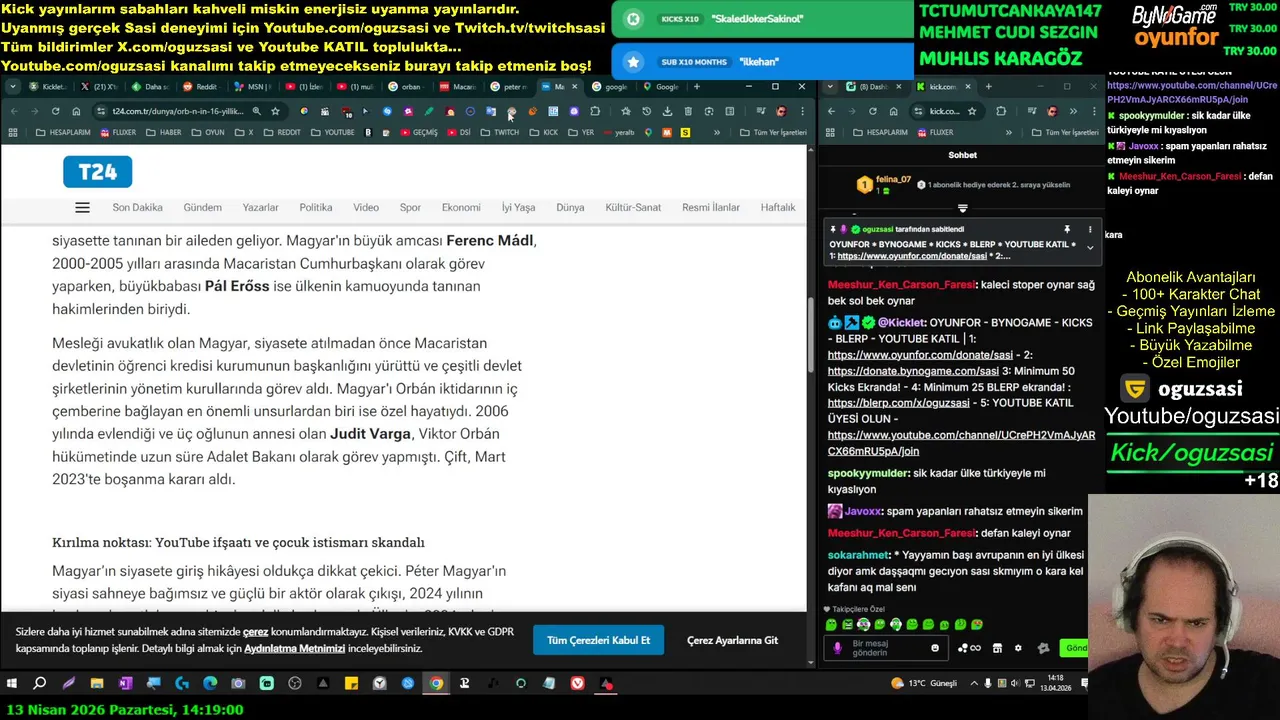The image size is (1280, 720).
Task: Open a new tab in left browser
Action: (698, 87)
